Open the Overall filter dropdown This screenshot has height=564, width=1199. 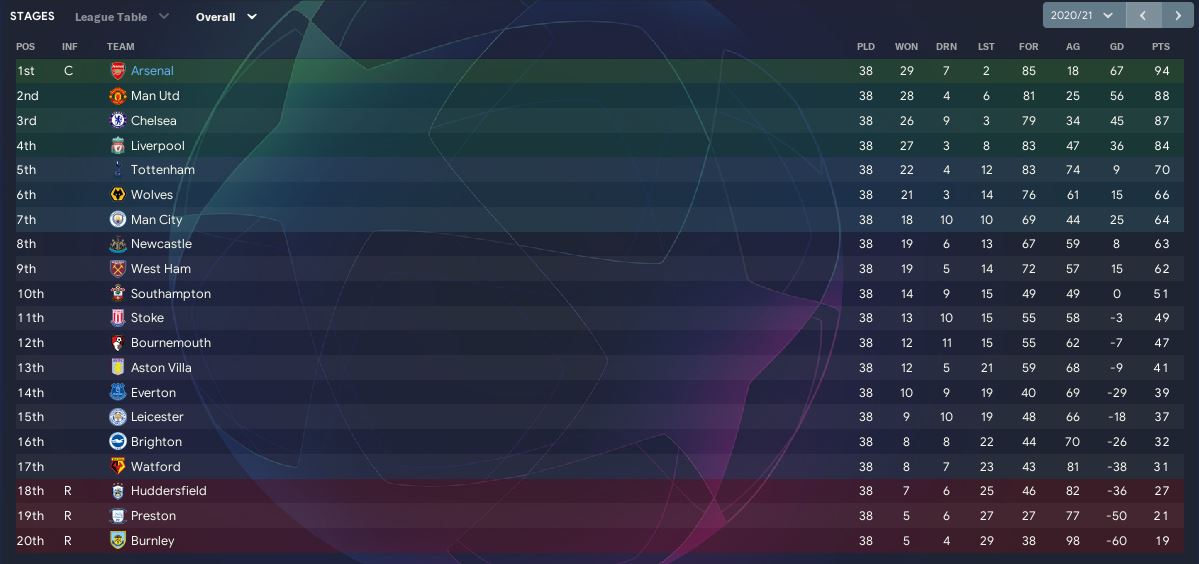226,17
